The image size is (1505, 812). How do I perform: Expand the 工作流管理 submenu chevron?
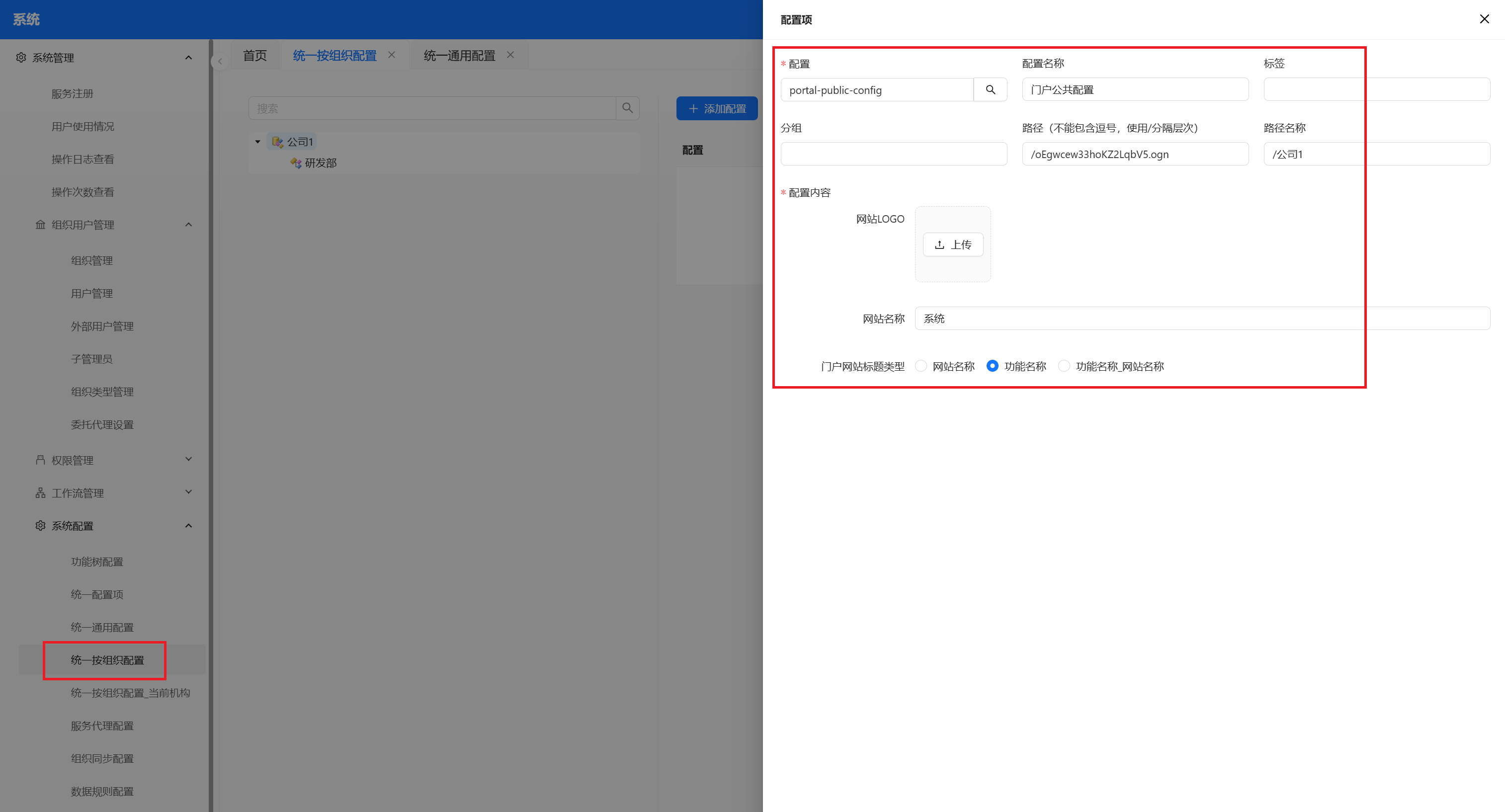point(188,492)
